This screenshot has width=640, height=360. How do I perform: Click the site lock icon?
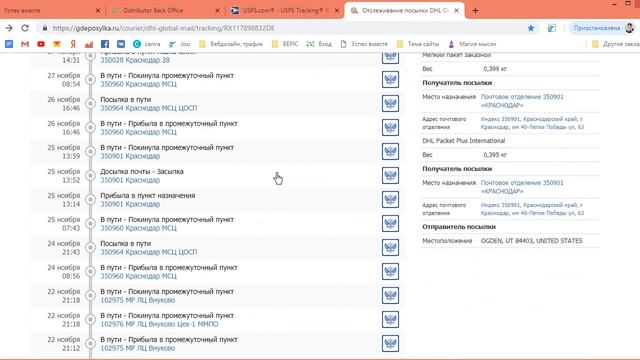click(44, 28)
